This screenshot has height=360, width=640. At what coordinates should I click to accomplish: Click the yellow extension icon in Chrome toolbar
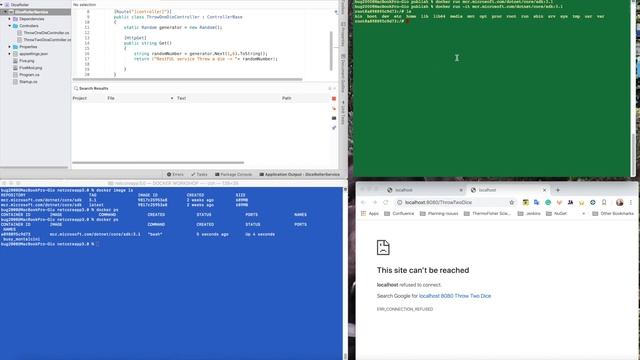(526, 202)
